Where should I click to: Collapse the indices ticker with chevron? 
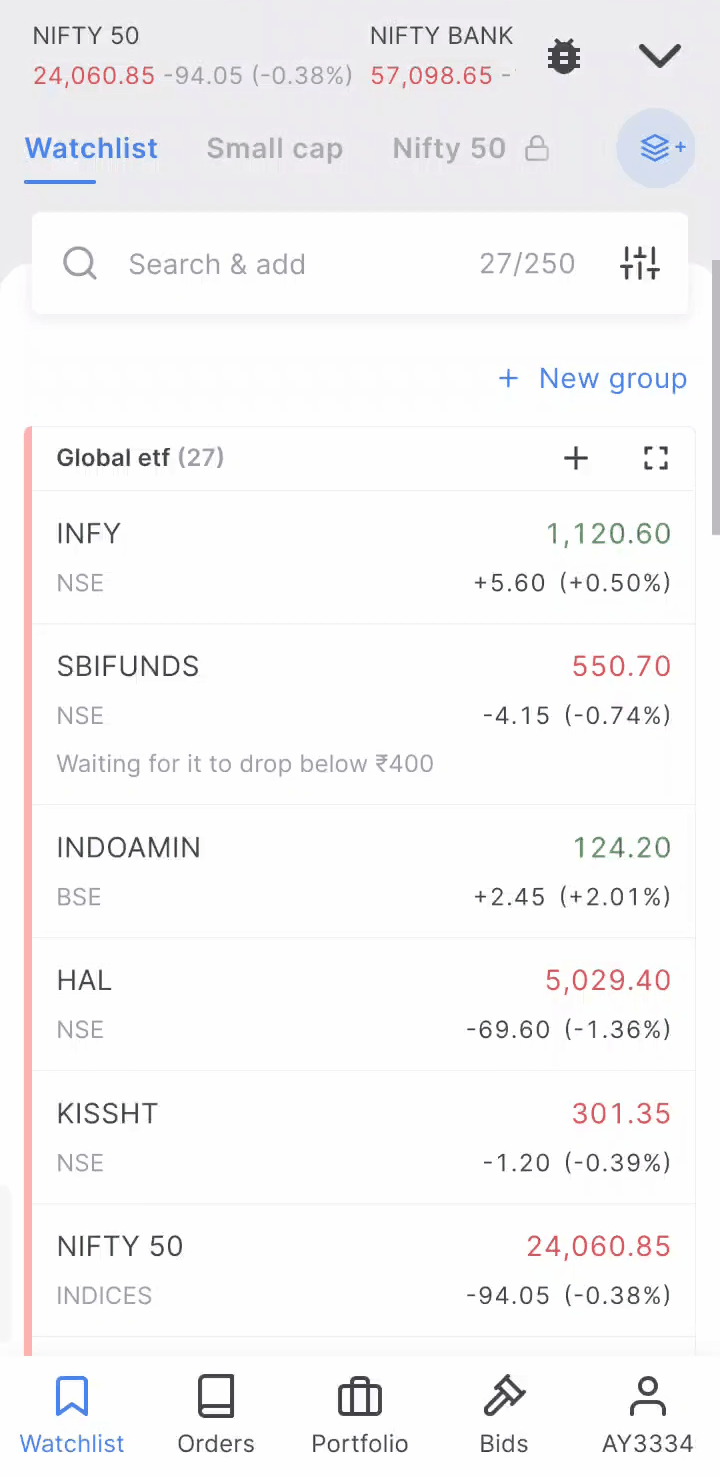(660, 56)
